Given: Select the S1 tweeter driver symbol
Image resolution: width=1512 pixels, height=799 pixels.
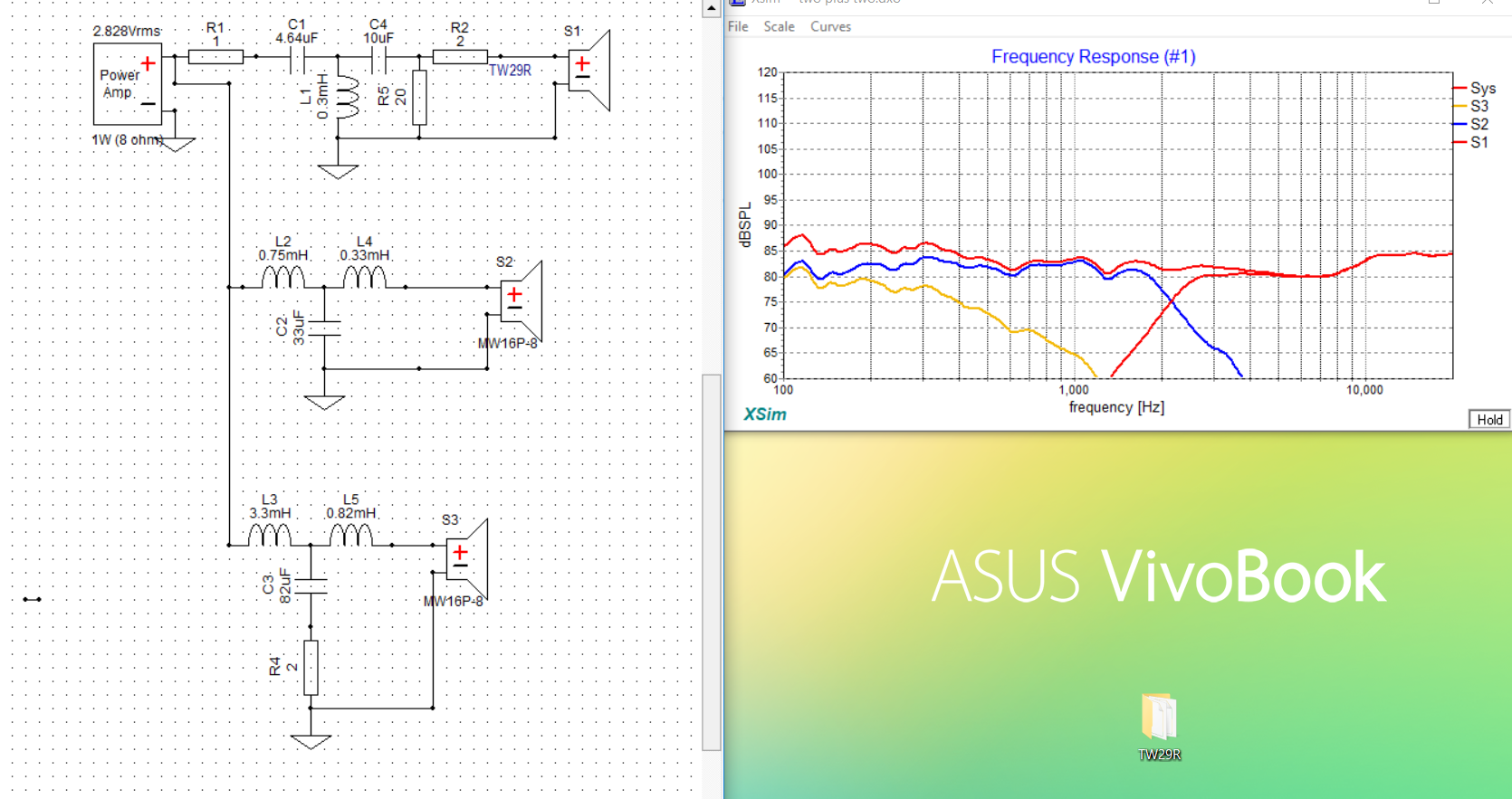Looking at the screenshot, I should [589, 71].
